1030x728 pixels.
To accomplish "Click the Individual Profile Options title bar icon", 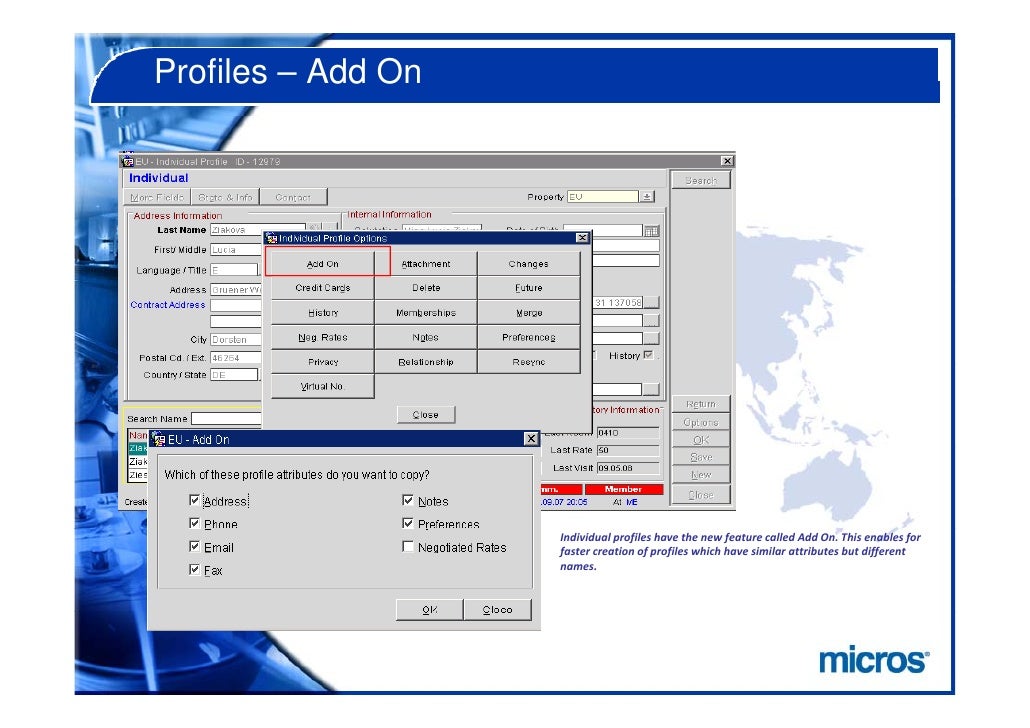I will (270, 238).
